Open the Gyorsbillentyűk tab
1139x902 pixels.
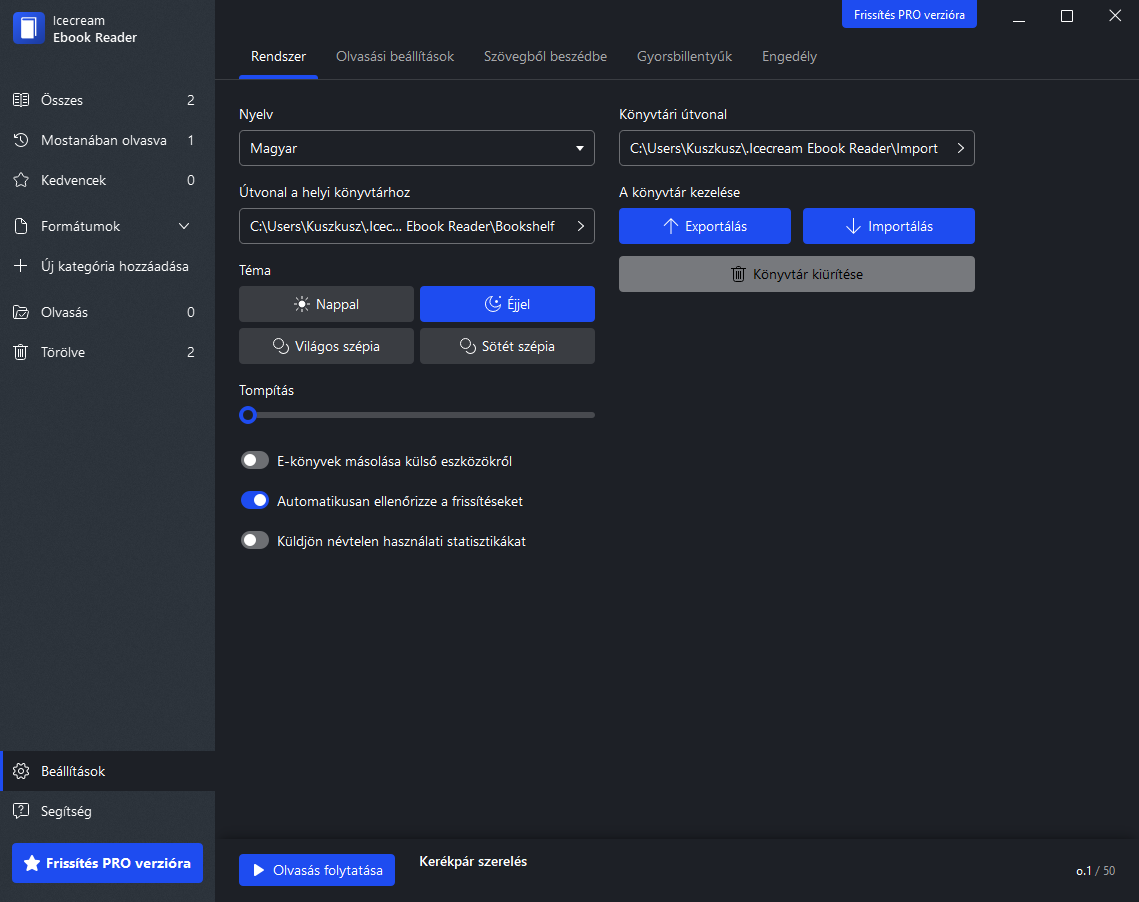pyautogui.click(x=684, y=57)
